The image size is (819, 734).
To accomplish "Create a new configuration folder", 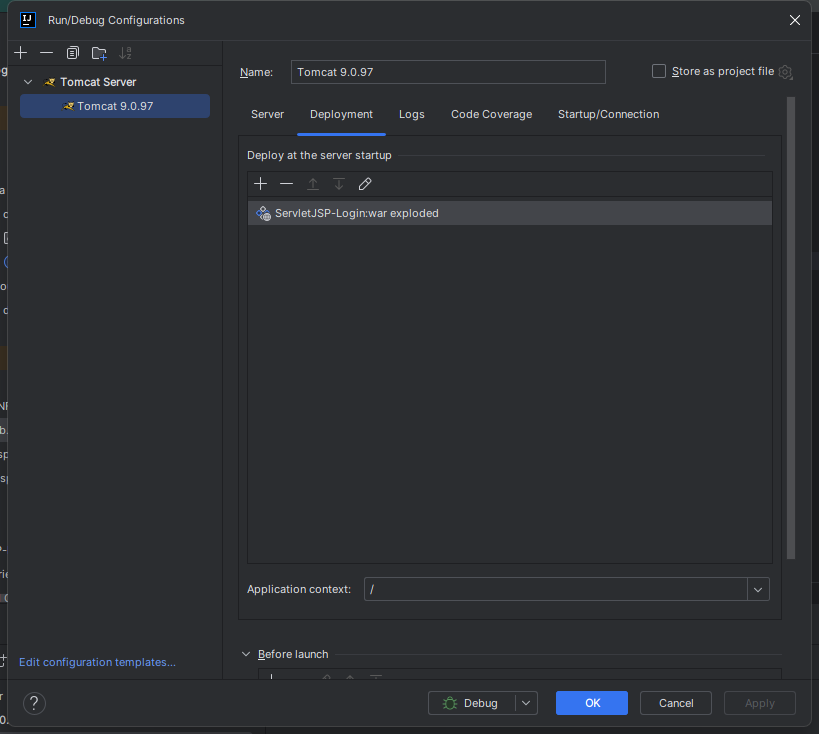I will (x=99, y=53).
